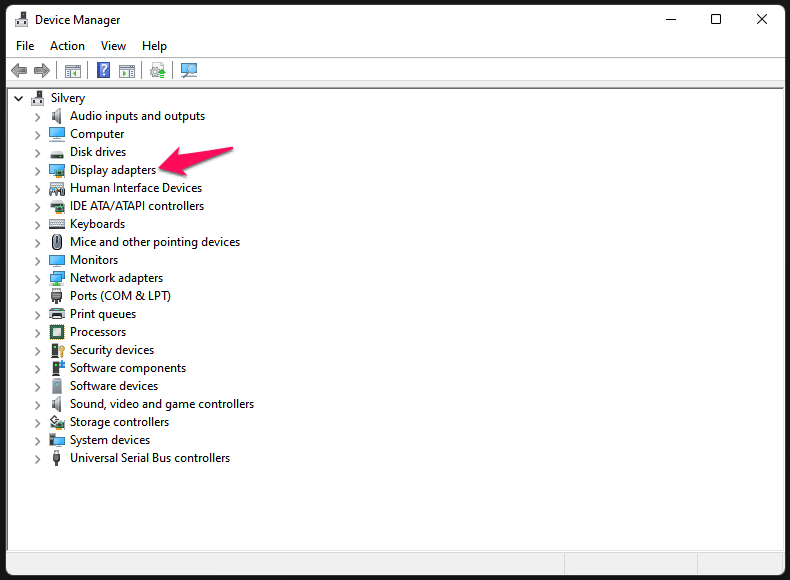Expand the Human Interface Devices chevron
Image resolution: width=790 pixels, height=580 pixels.
coord(37,189)
